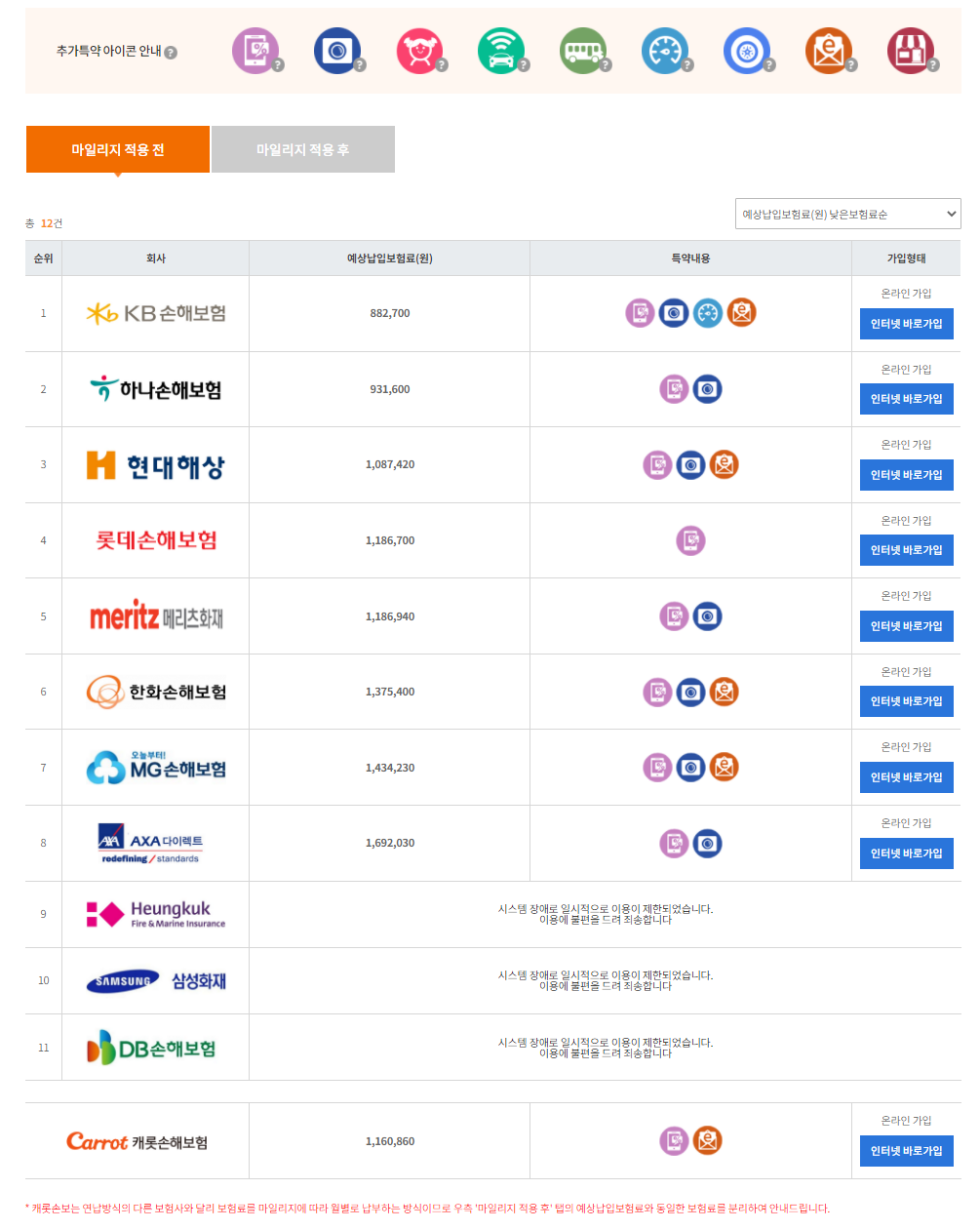Viewport: 980px width, 1230px height.
Task: Click the 예상납입보험료(원) column header
Action: 390,258
